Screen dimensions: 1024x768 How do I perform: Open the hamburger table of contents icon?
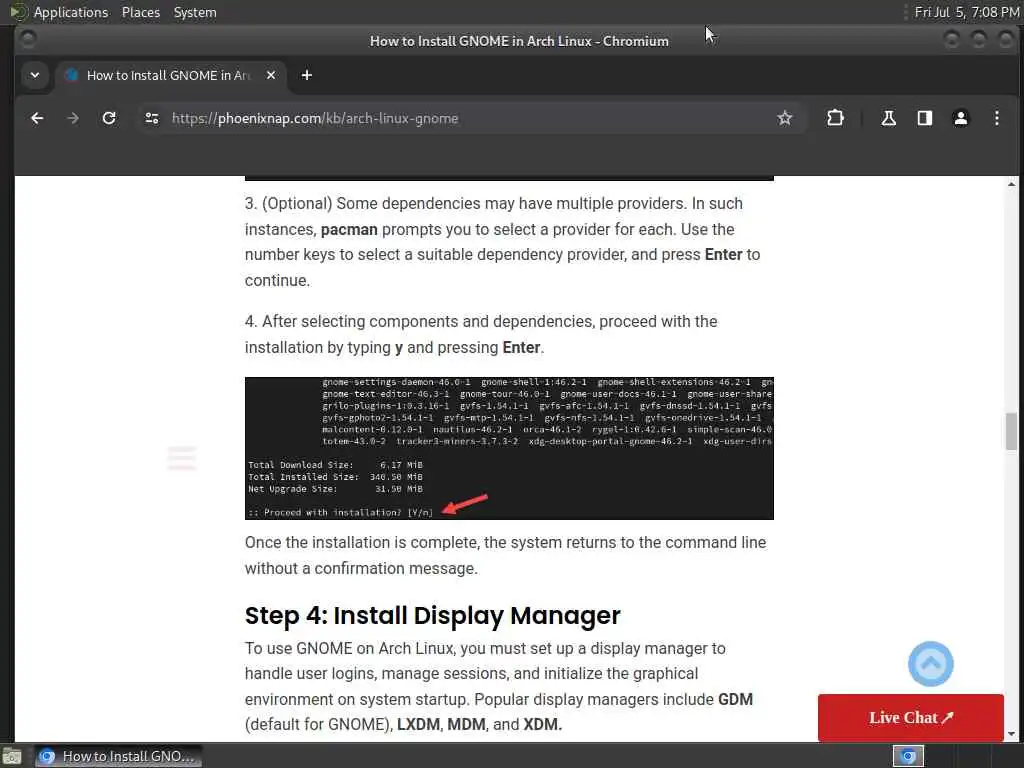click(x=182, y=458)
